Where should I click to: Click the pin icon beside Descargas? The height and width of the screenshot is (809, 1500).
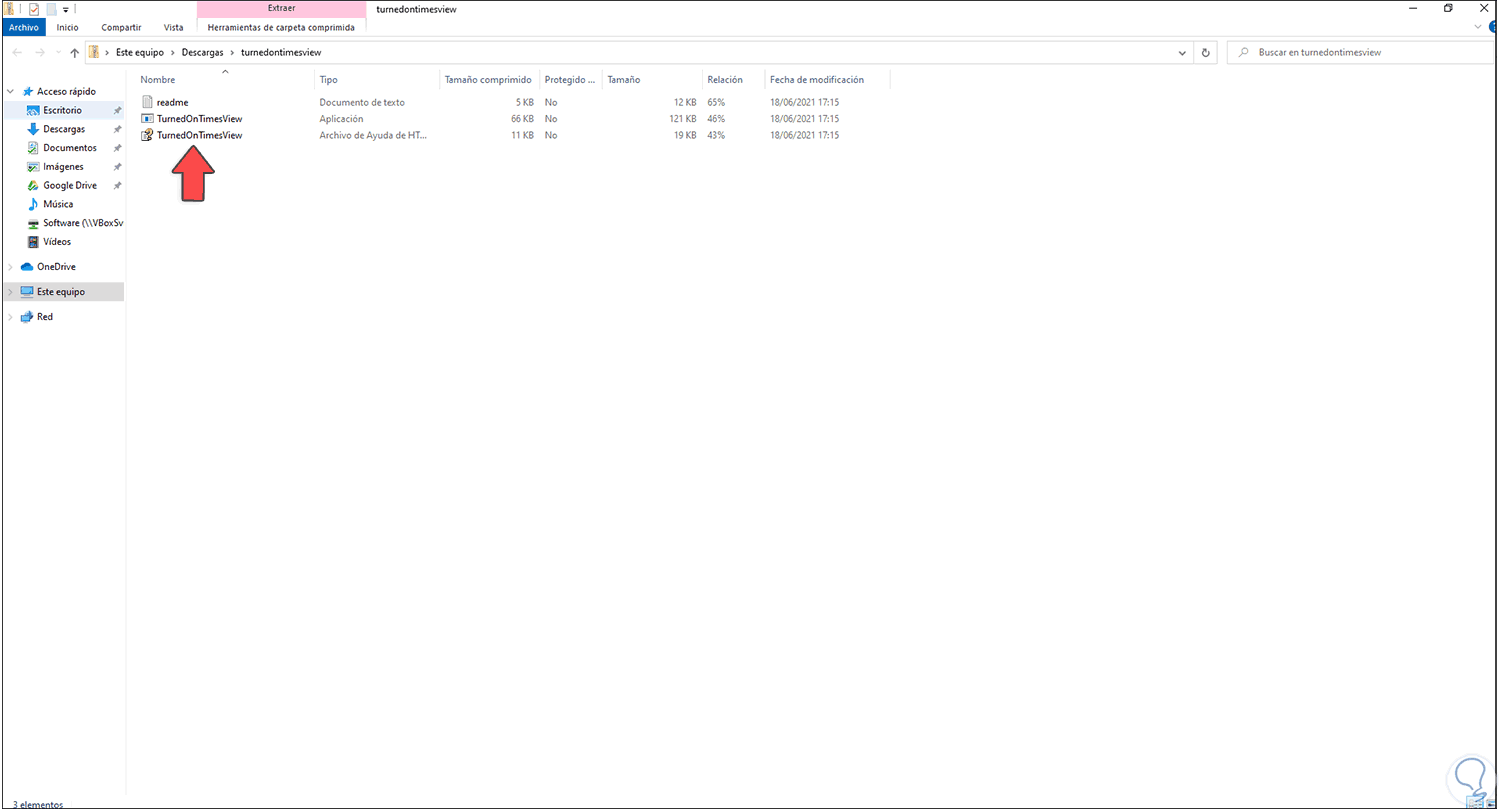(x=117, y=129)
